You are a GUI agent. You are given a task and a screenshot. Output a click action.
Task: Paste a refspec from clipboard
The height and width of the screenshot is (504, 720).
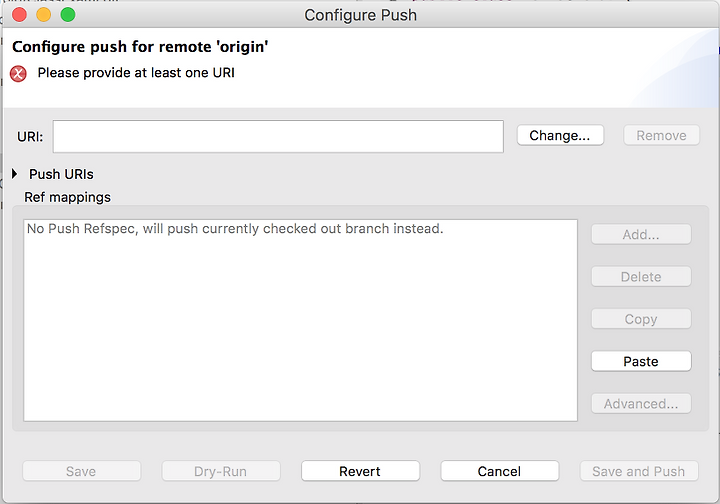641,361
